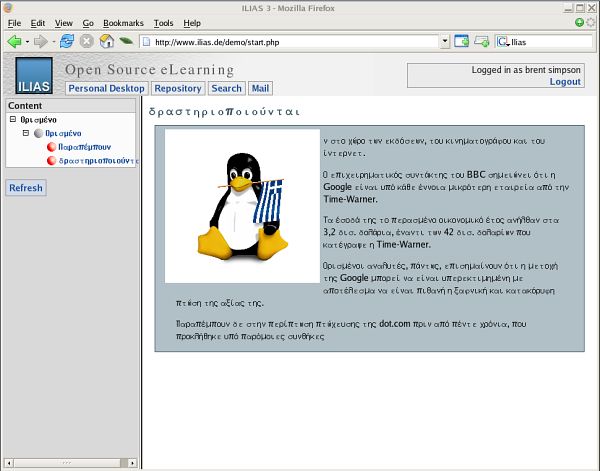
Task: Open the address bar URL history dropdown
Action: [445, 41]
